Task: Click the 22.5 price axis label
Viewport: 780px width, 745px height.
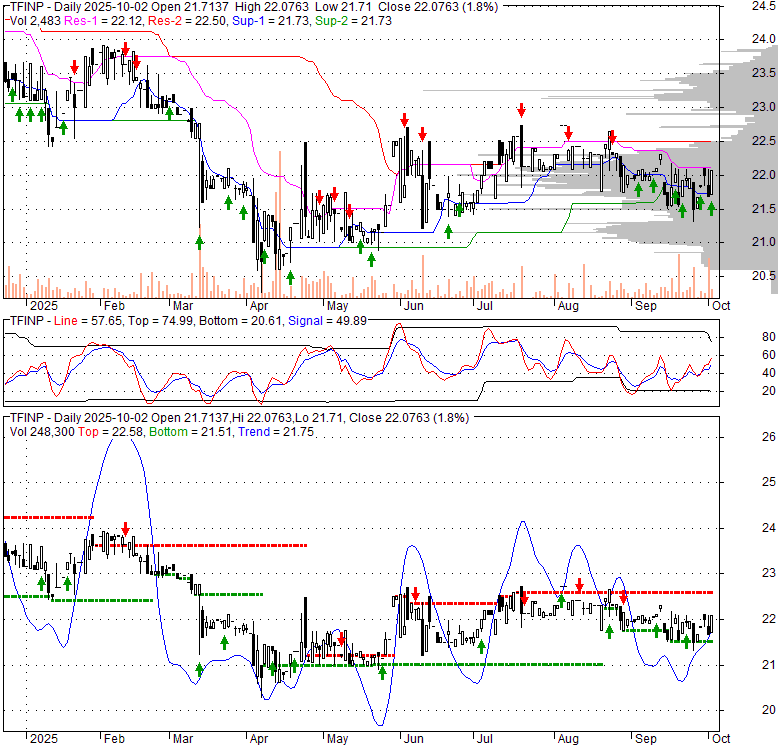Action: (764, 141)
